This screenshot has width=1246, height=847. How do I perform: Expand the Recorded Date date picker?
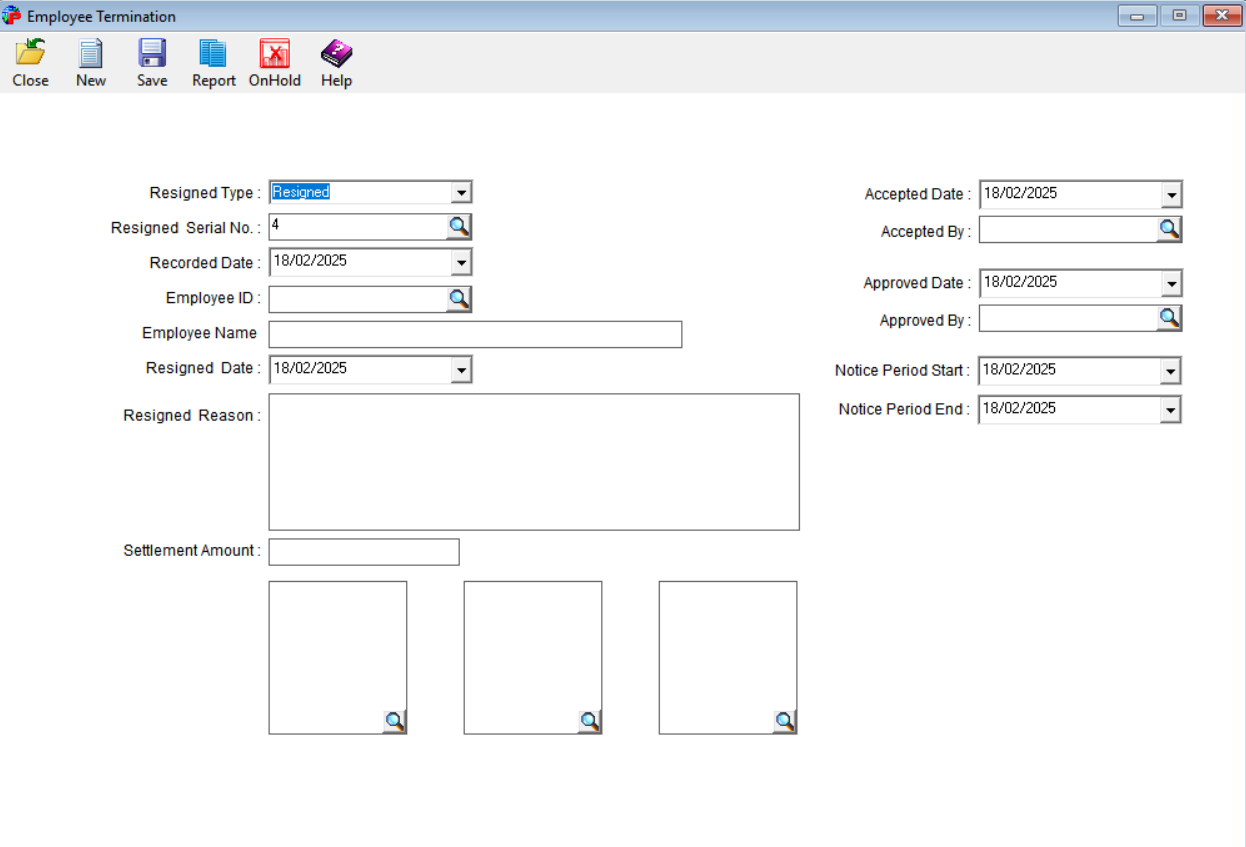[x=462, y=261]
